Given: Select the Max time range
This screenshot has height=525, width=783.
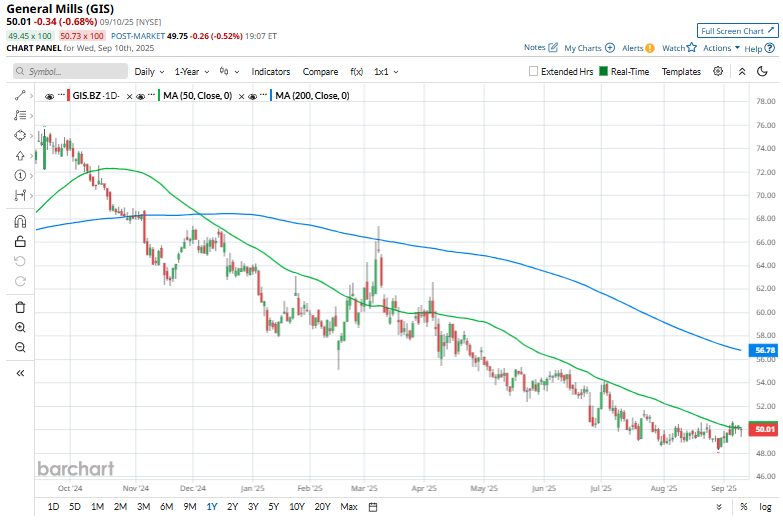Looking at the screenshot, I should point(349,507).
